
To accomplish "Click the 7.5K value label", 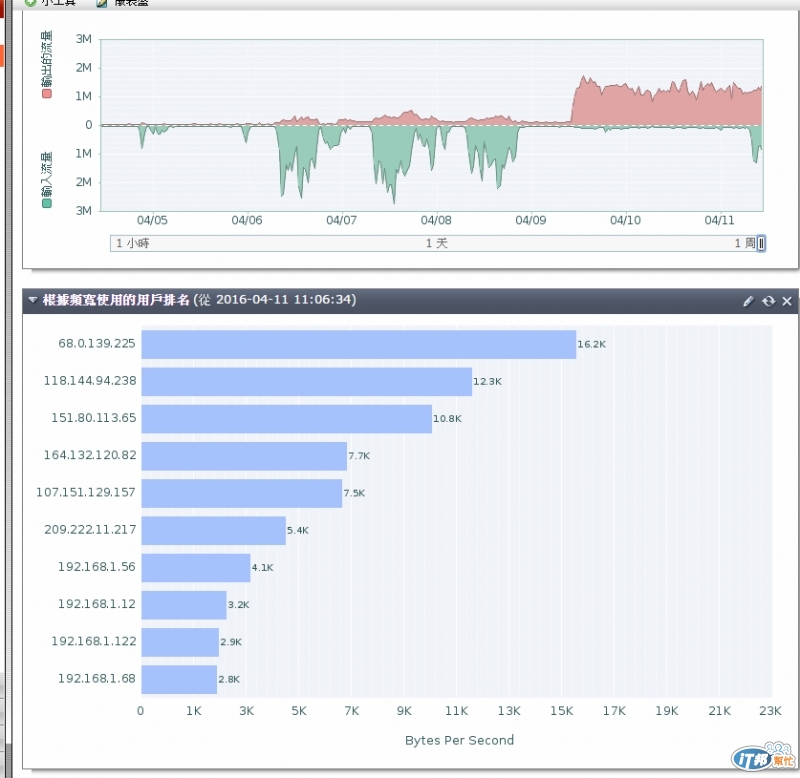I will pos(354,493).
